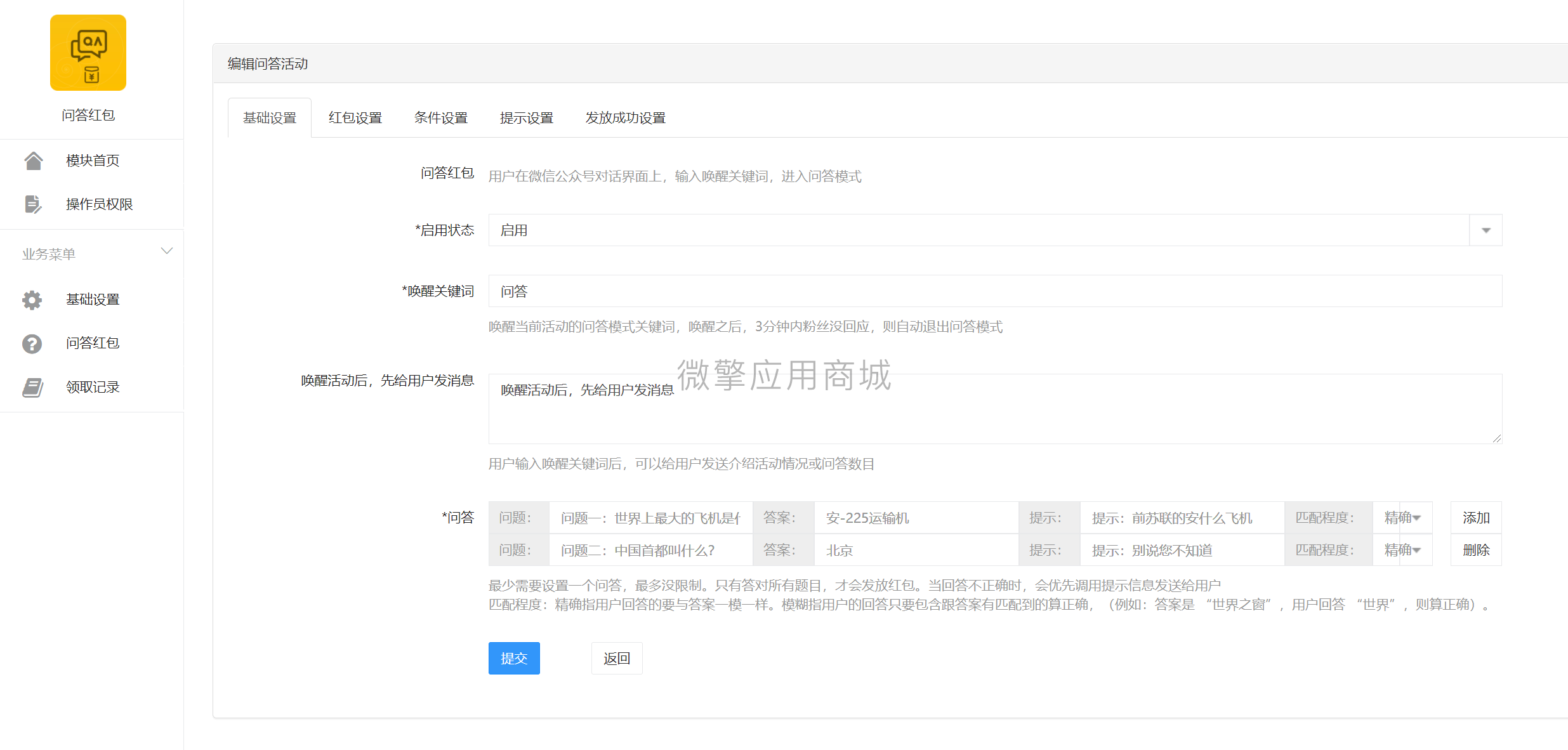Click the home icon beside 模块首页
1568x750 pixels.
(33, 161)
